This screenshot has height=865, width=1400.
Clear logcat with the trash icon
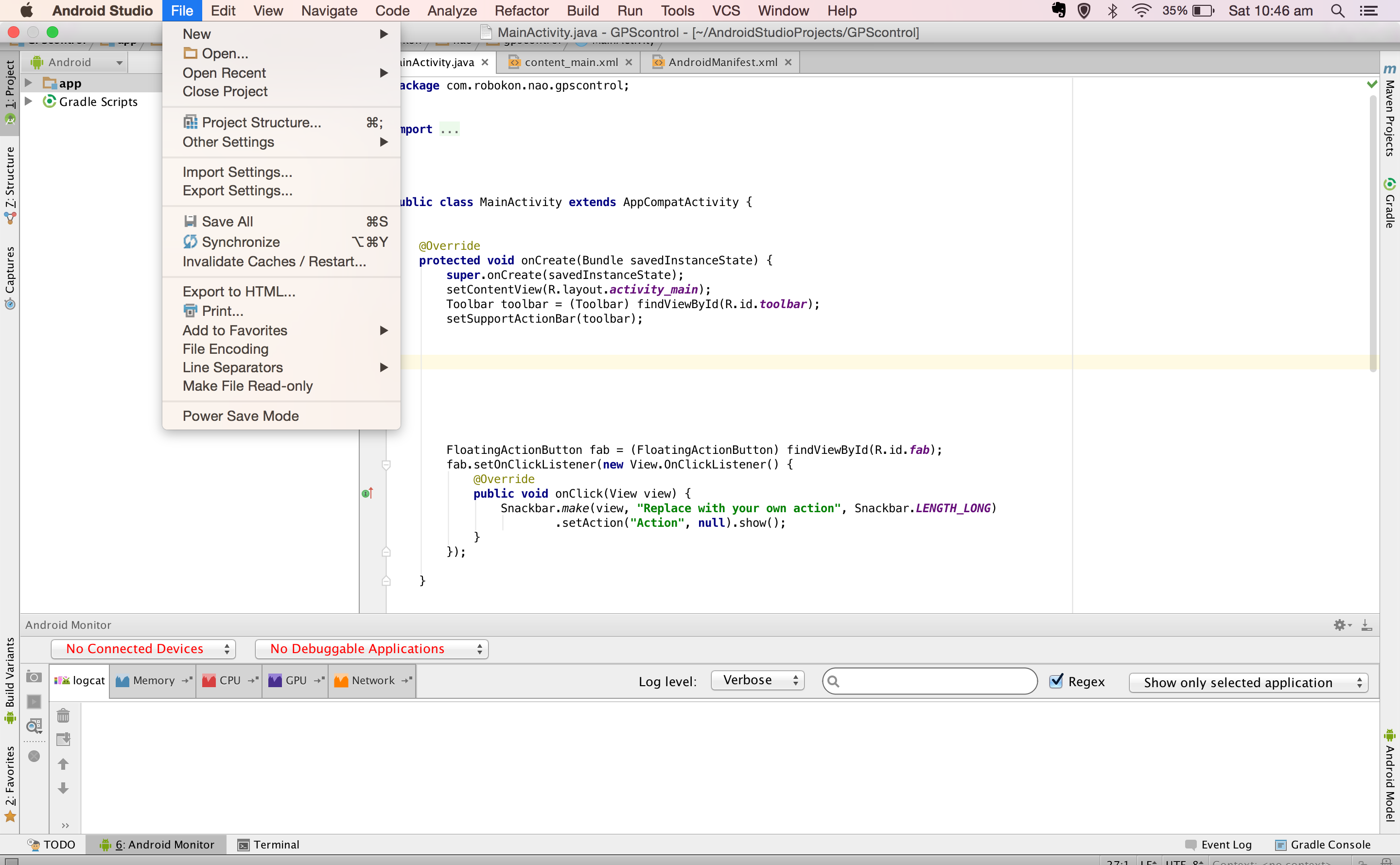coord(64,716)
